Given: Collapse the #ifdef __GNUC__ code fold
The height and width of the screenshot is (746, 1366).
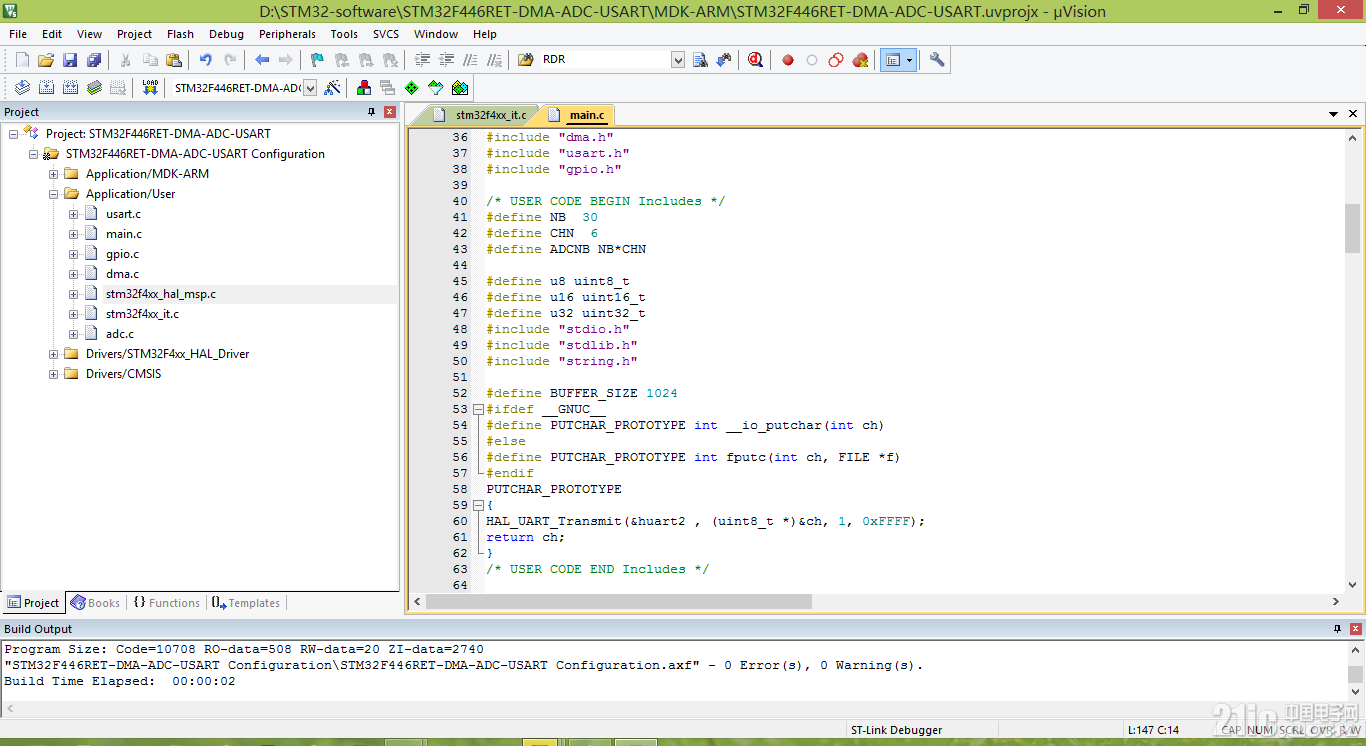Looking at the screenshot, I should (478, 409).
